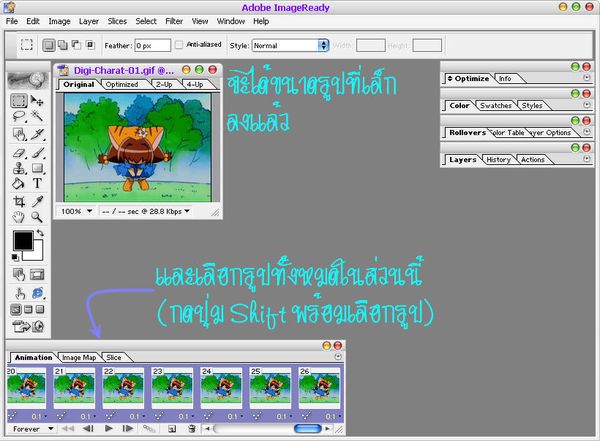Viewport: 600px width, 441px height.
Task: Select the Rectangle Image Map tool
Action: (x=19, y=134)
